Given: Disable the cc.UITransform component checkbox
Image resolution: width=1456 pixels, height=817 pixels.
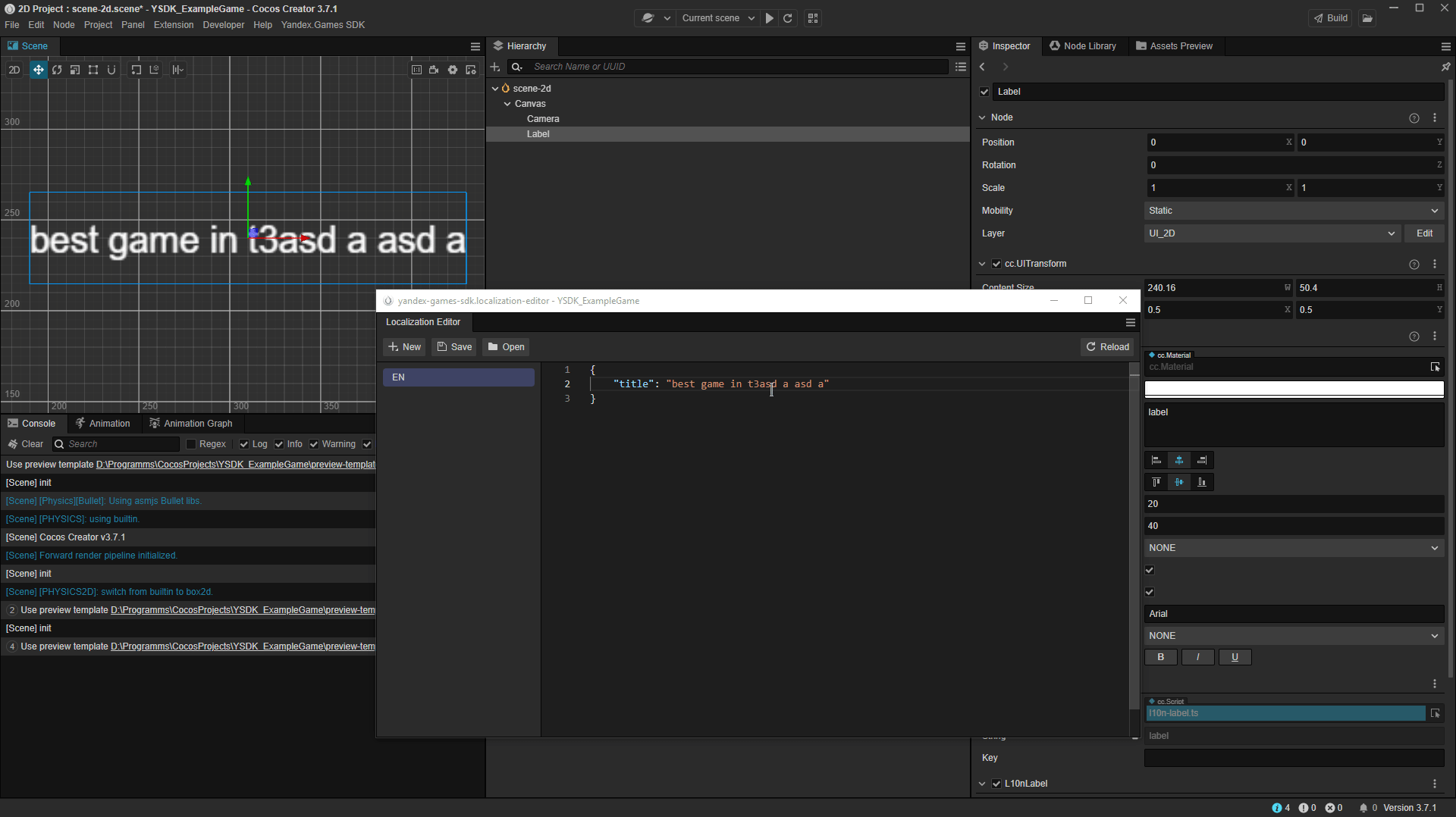Looking at the screenshot, I should tap(996, 264).
